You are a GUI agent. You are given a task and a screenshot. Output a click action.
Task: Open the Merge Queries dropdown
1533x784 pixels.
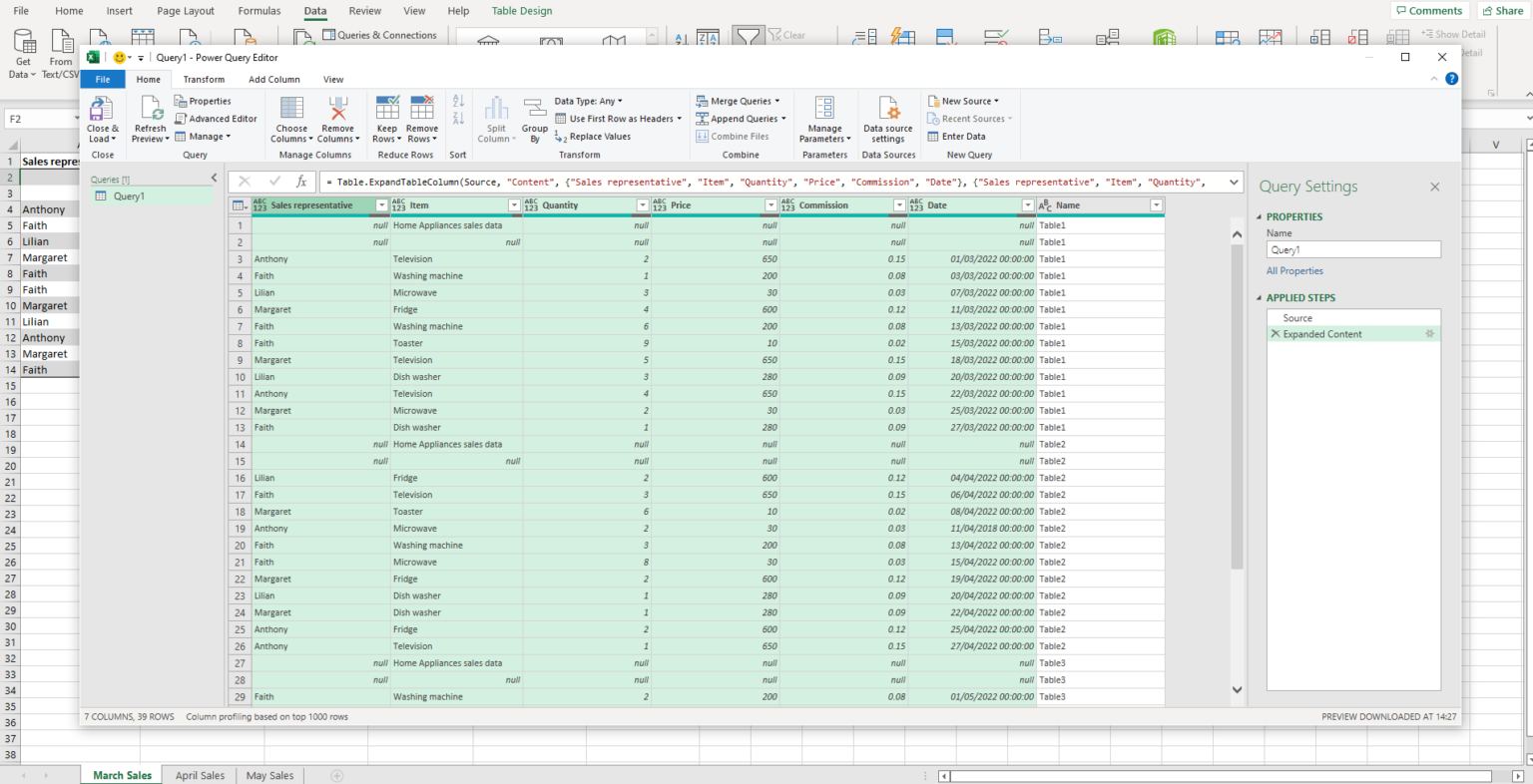[x=738, y=101]
